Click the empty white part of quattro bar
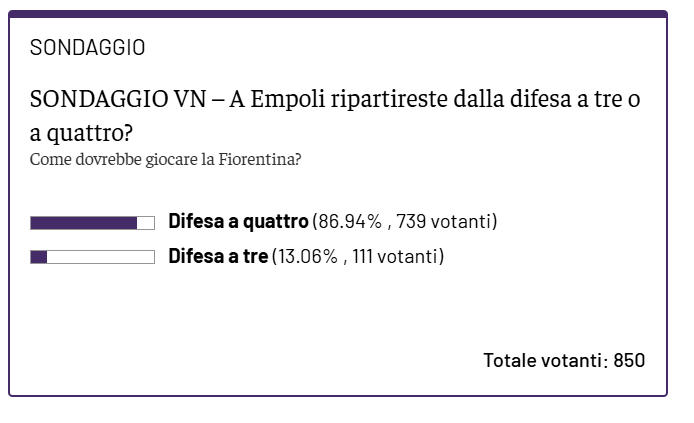 pos(146,223)
